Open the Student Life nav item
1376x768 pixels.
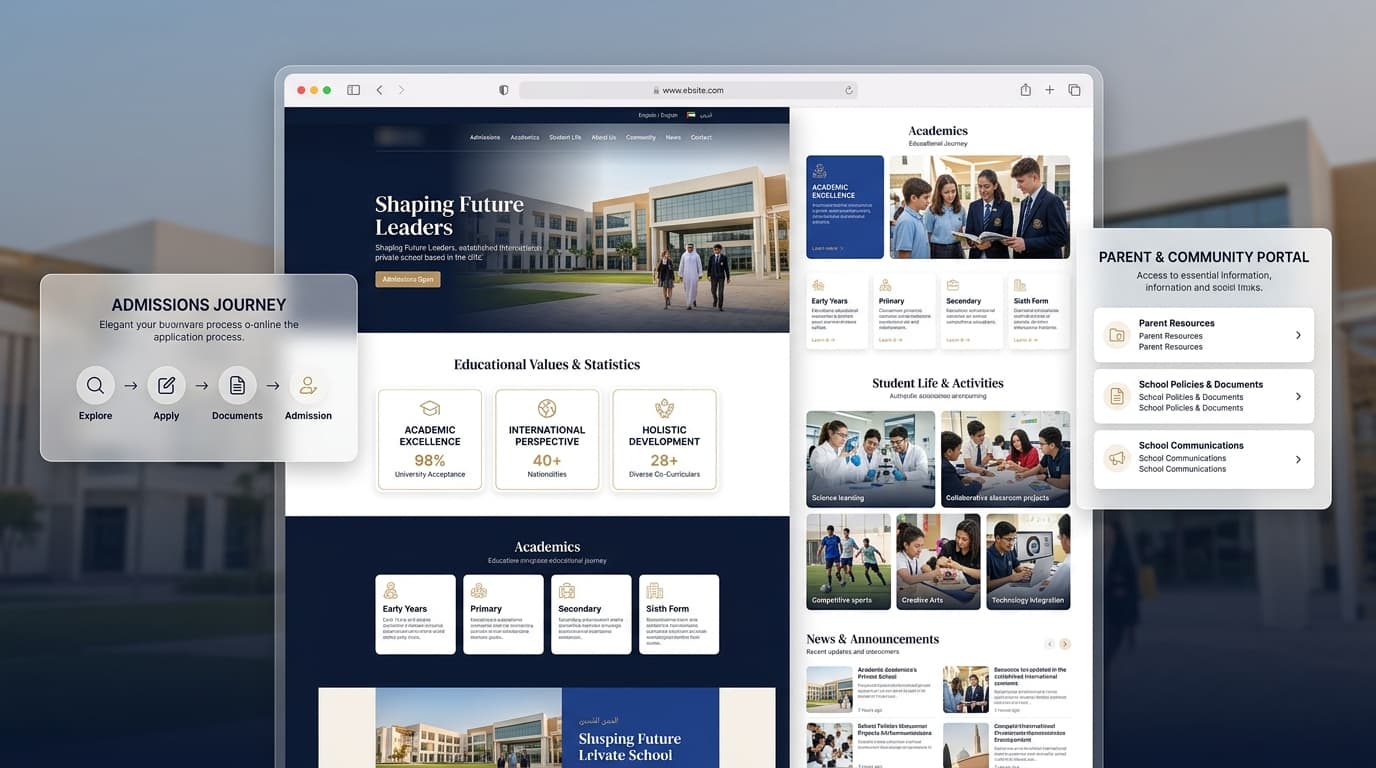click(565, 137)
